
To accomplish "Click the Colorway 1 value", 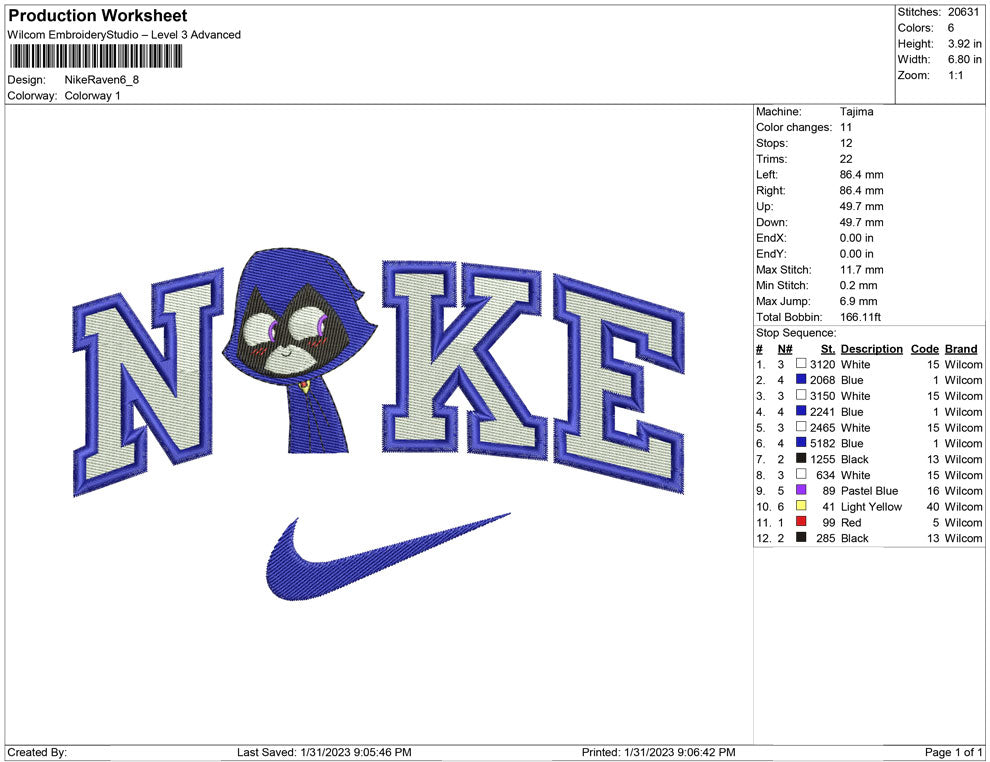I will [92, 95].
